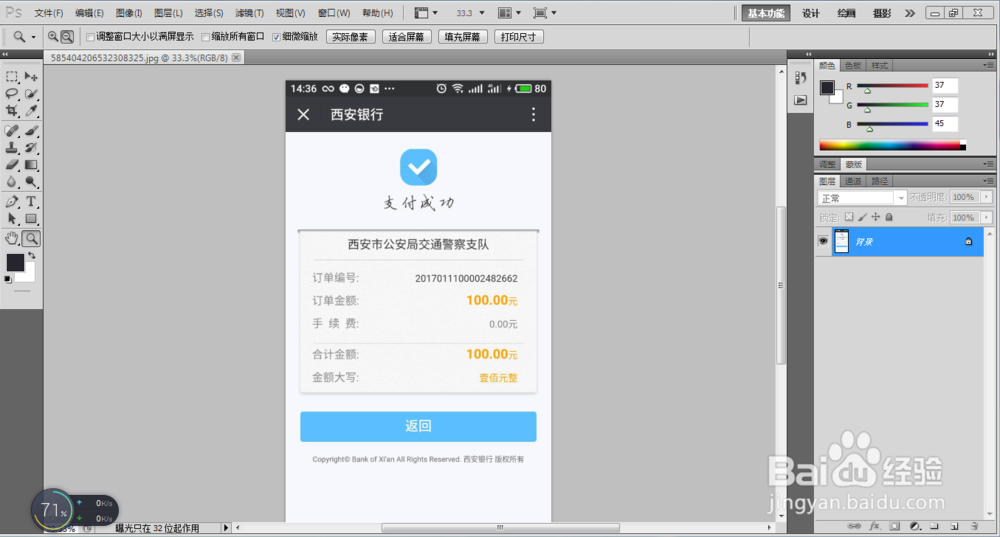Open the view extras dropdown
The height and width of the screenshot is (537, 1000).
pos(425,13)
